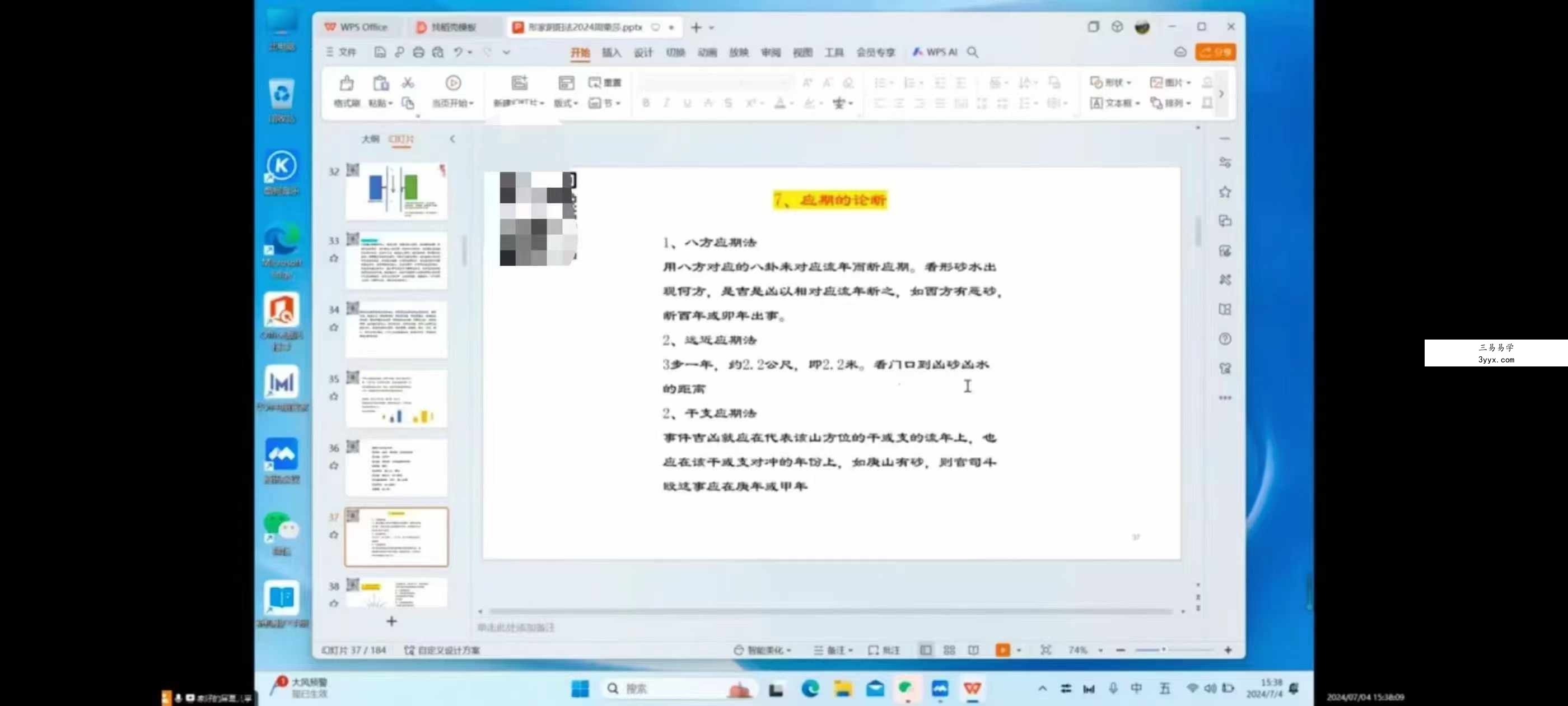Start slideshow from the orange status bar icon
Screen dimensions: 1568x706
[1002, 650]
